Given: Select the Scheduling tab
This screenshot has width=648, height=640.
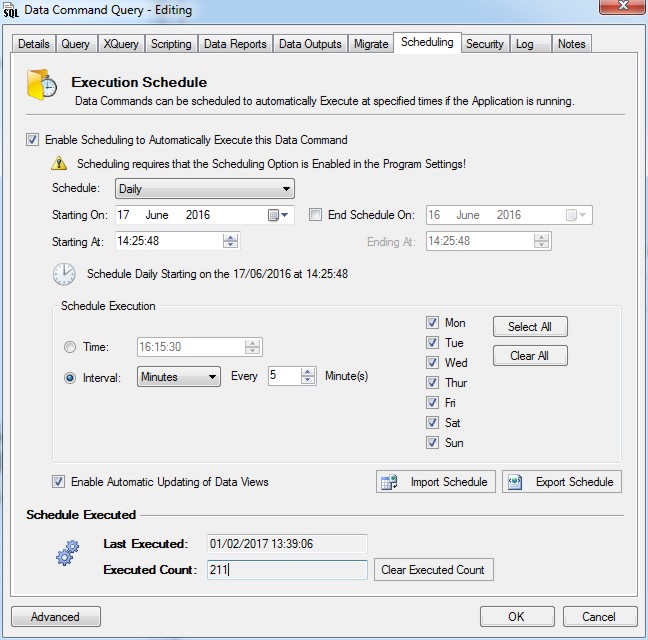Looking at the screenshot, I should tap(427, 42).
